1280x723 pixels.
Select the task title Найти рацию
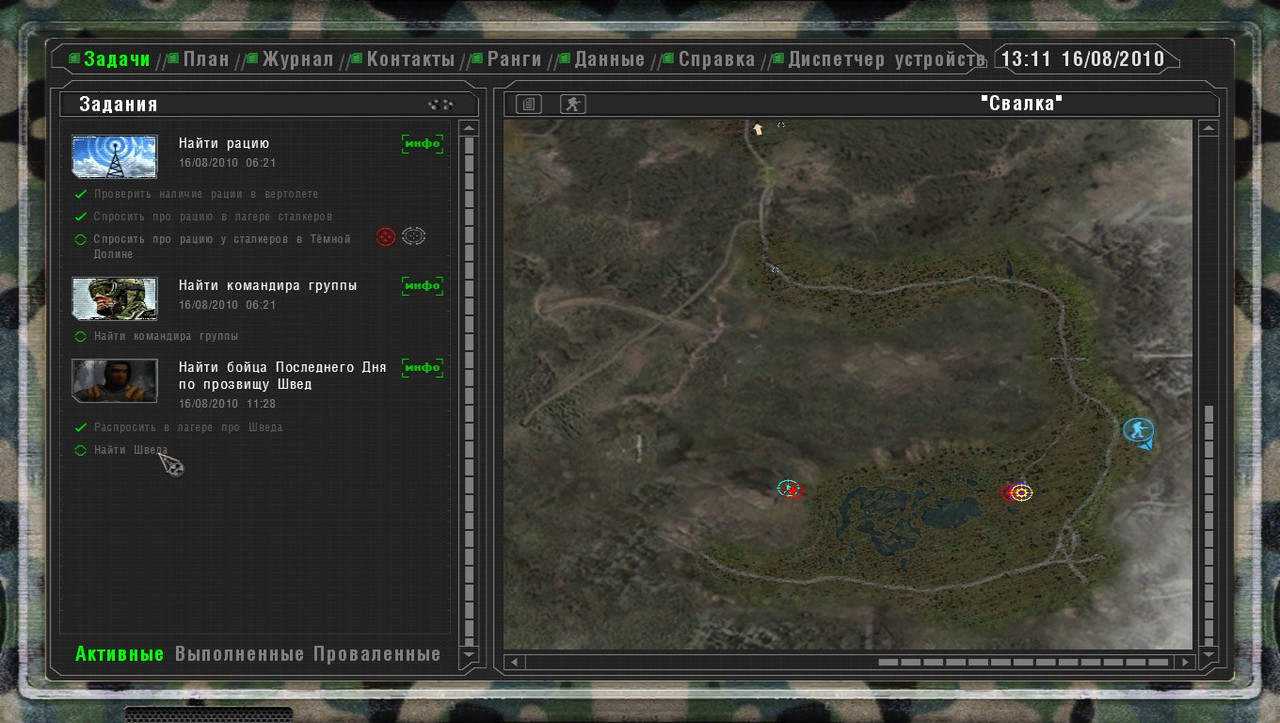click(224, 144)
